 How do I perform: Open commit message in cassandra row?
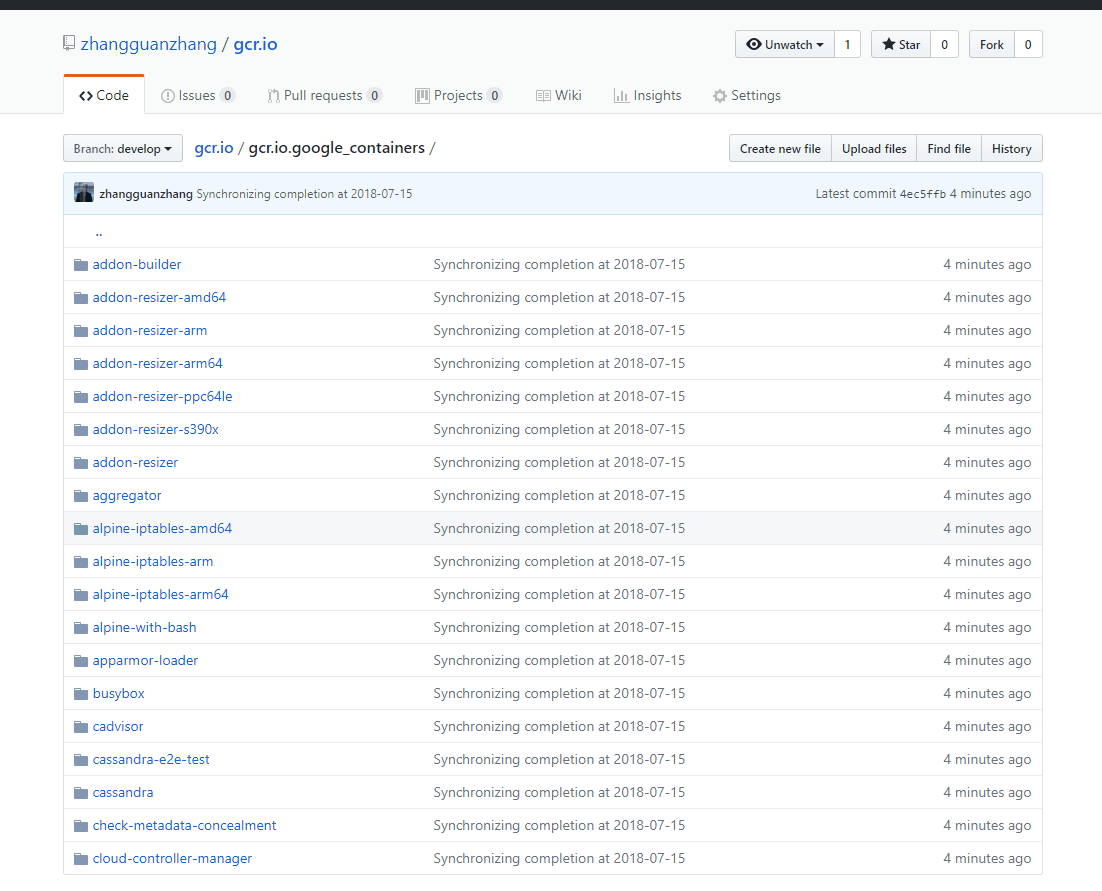coord(559,793)
